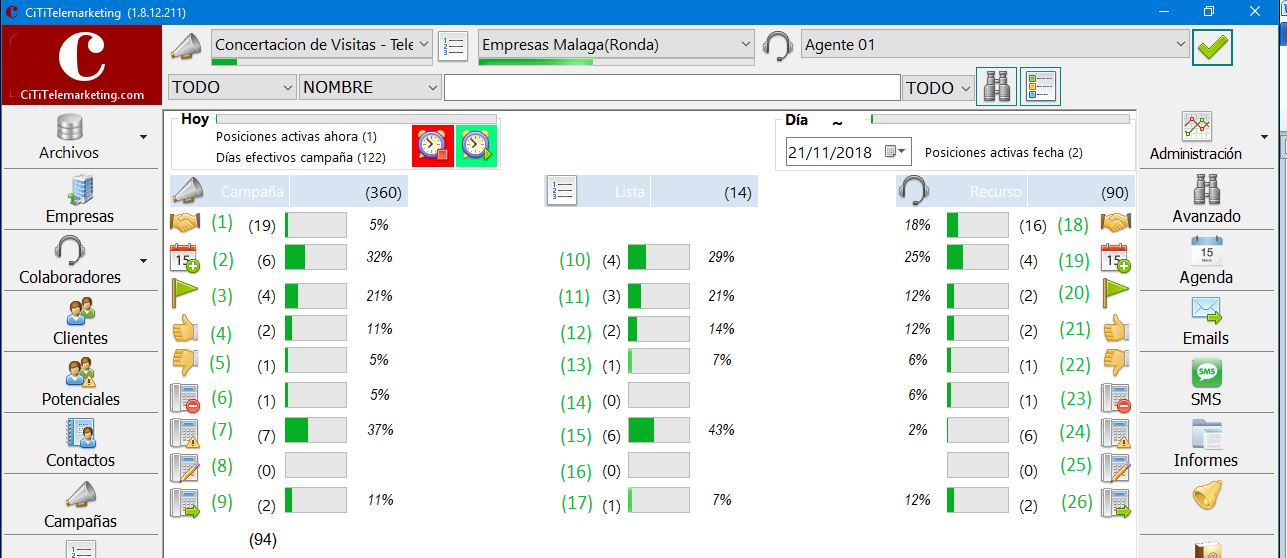Screen dimensions: 1287x558
Task: Click the handshake icon in Campaña row (1)
Action: tap(186, 223)
